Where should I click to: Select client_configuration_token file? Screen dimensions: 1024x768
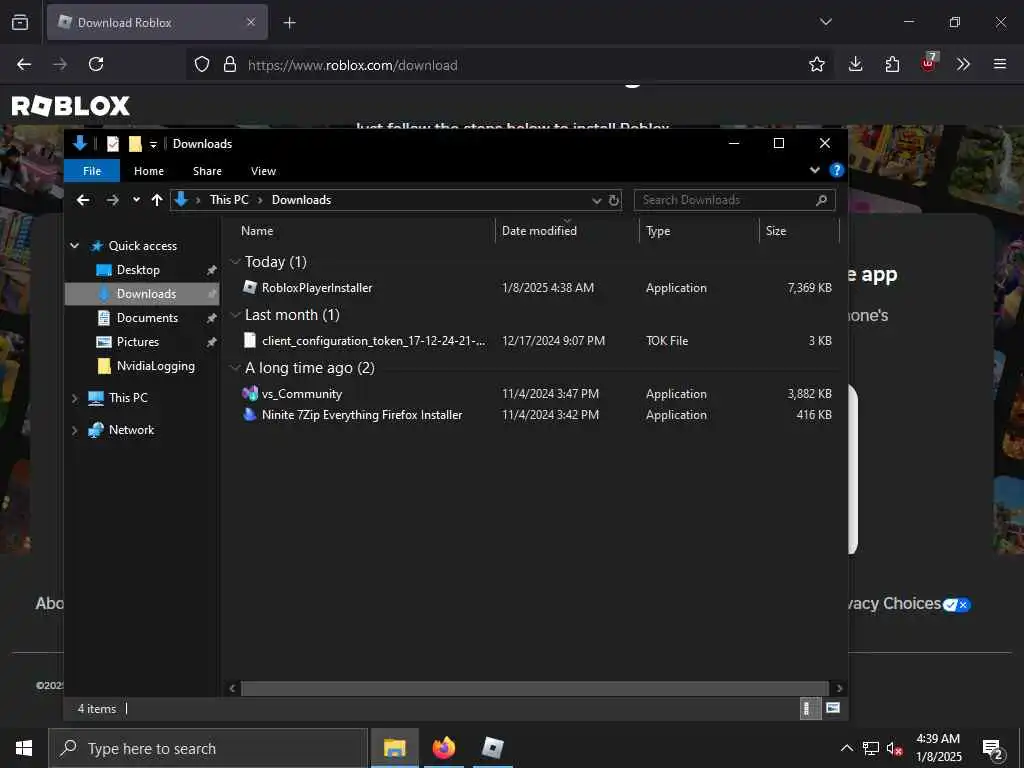point(537,341)
